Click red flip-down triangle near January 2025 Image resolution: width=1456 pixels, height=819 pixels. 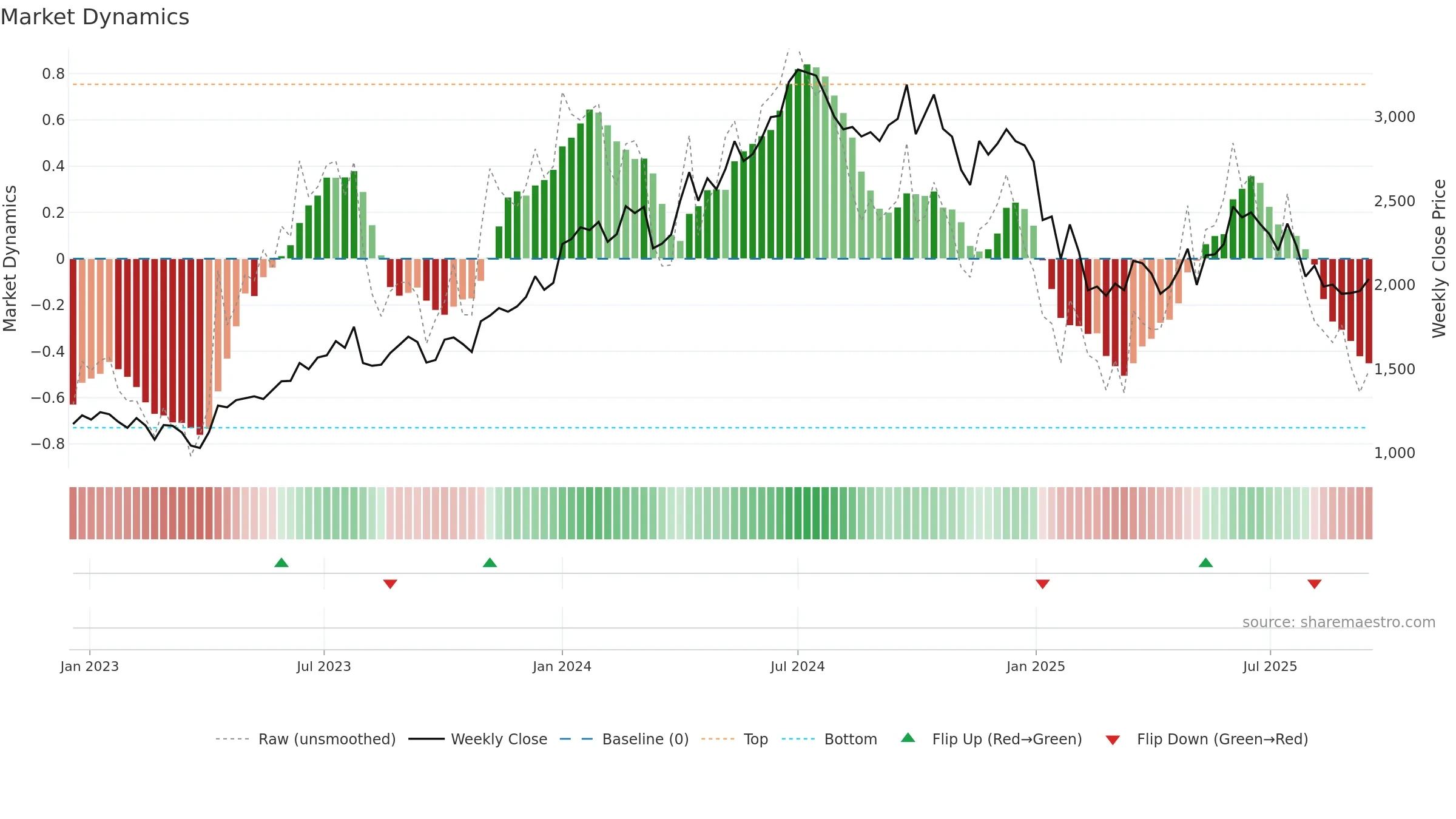1042,584
